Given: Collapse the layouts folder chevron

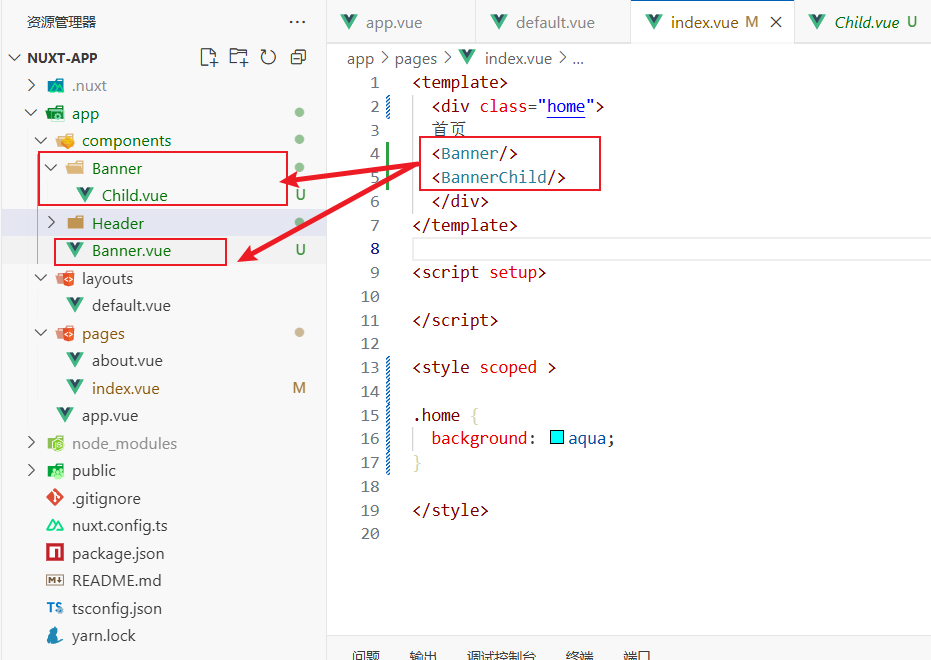Looking at the screenshot, I should (41, 278).
